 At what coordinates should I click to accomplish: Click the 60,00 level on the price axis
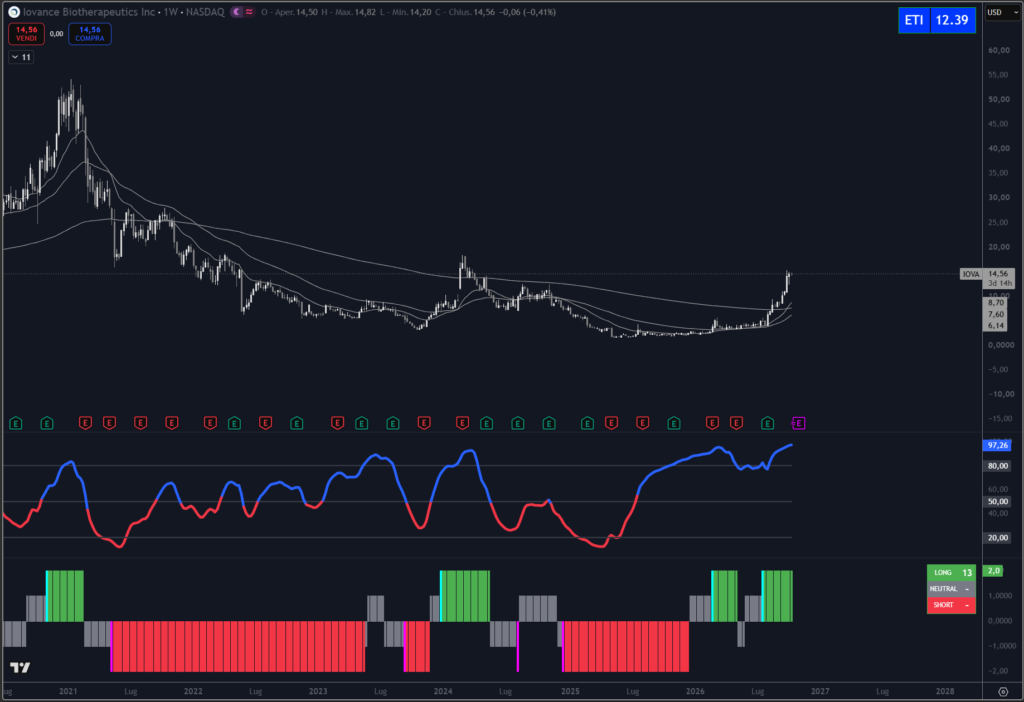pos(999,50)
